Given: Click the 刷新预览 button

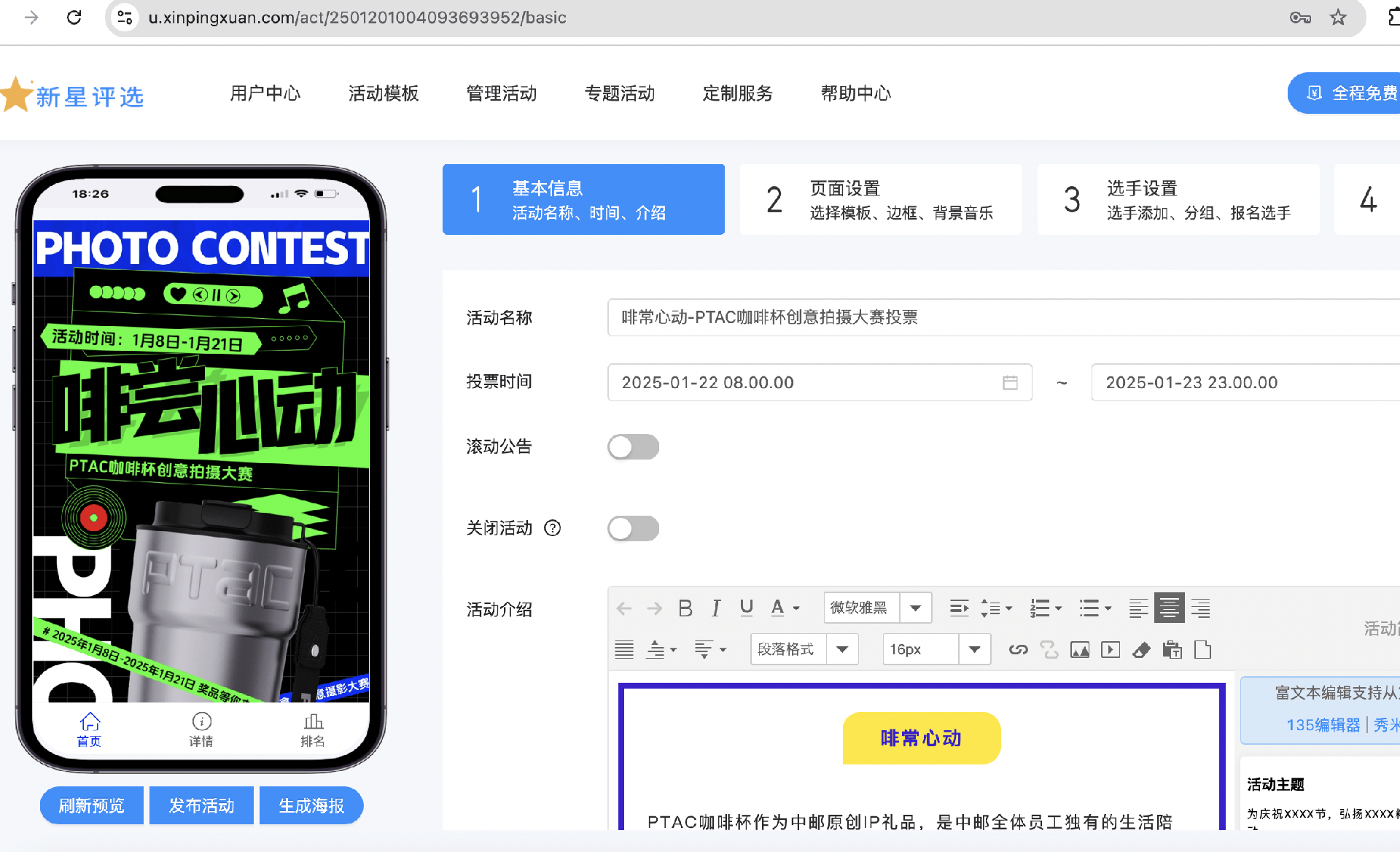Looking at the screenshot, I should 92,805.
